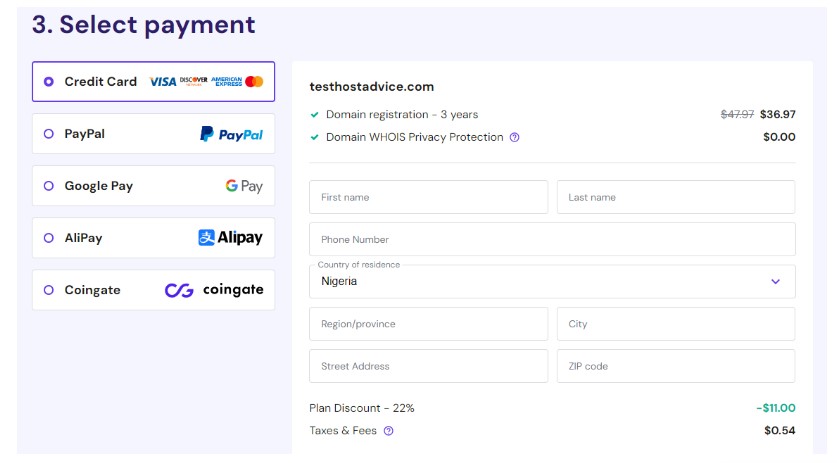
Task: Click WHOIS Privacy green checkmark
Action: pos(314,137)
